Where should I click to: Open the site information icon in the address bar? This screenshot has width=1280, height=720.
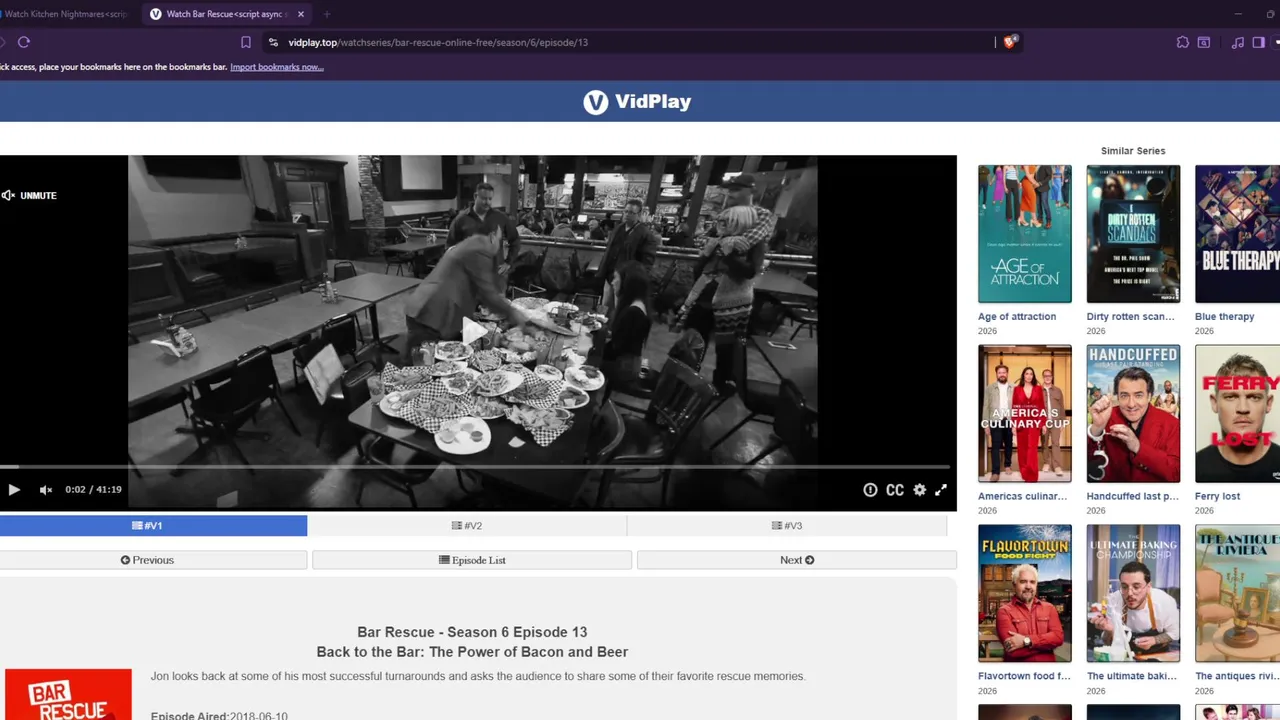point(273,42)
